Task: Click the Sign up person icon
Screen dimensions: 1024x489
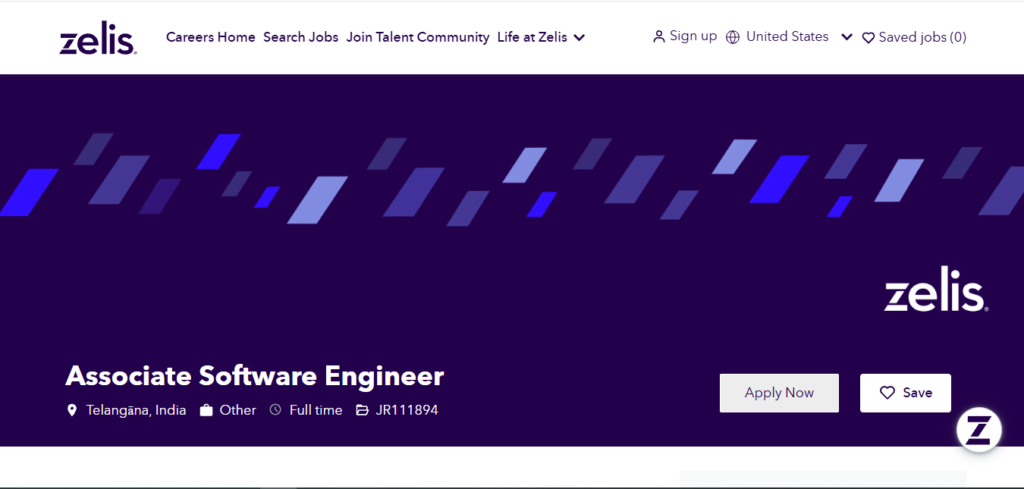Action: coord(658,37)
